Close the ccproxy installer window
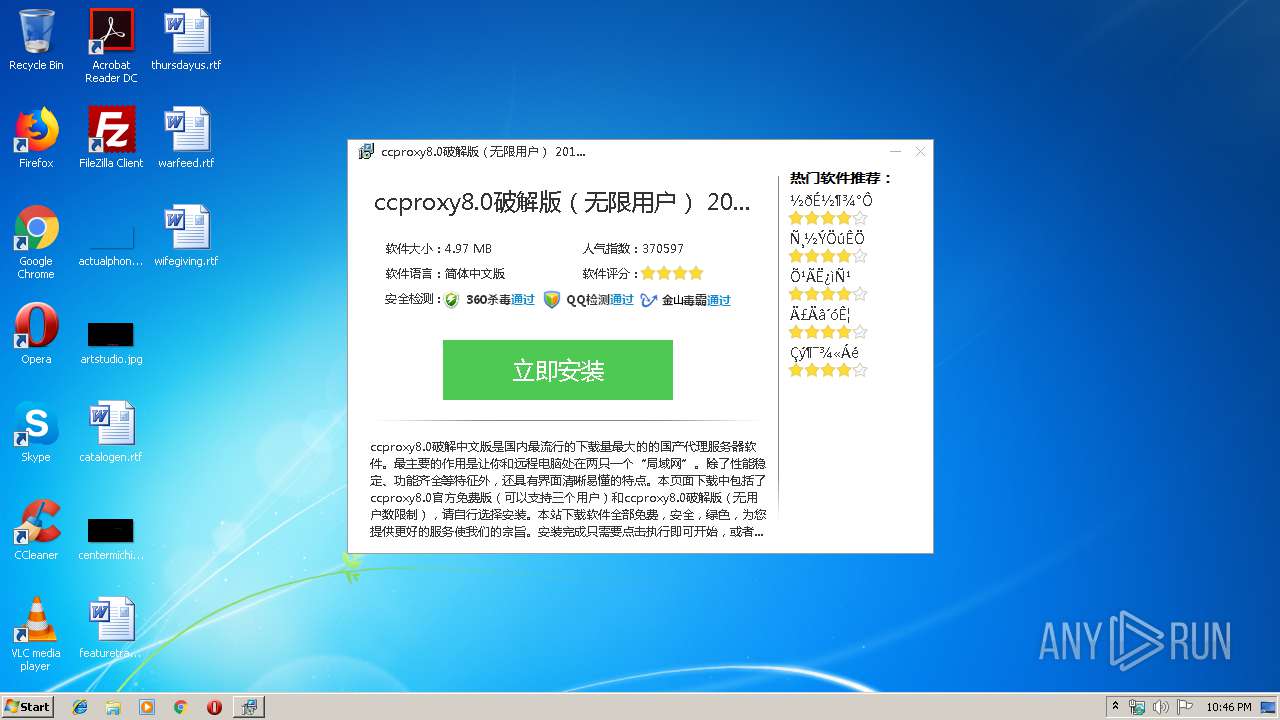Screen dimensions: 1280x720 coord(920,151)
